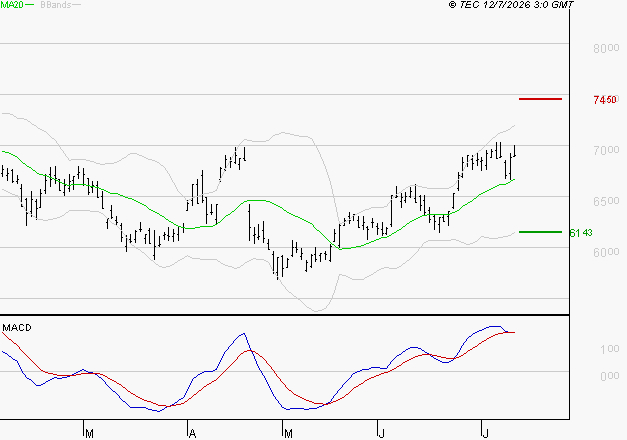Click the MACD 100 axis label
The width and height of the screenshot is (627, 440).
pos(610,349)
